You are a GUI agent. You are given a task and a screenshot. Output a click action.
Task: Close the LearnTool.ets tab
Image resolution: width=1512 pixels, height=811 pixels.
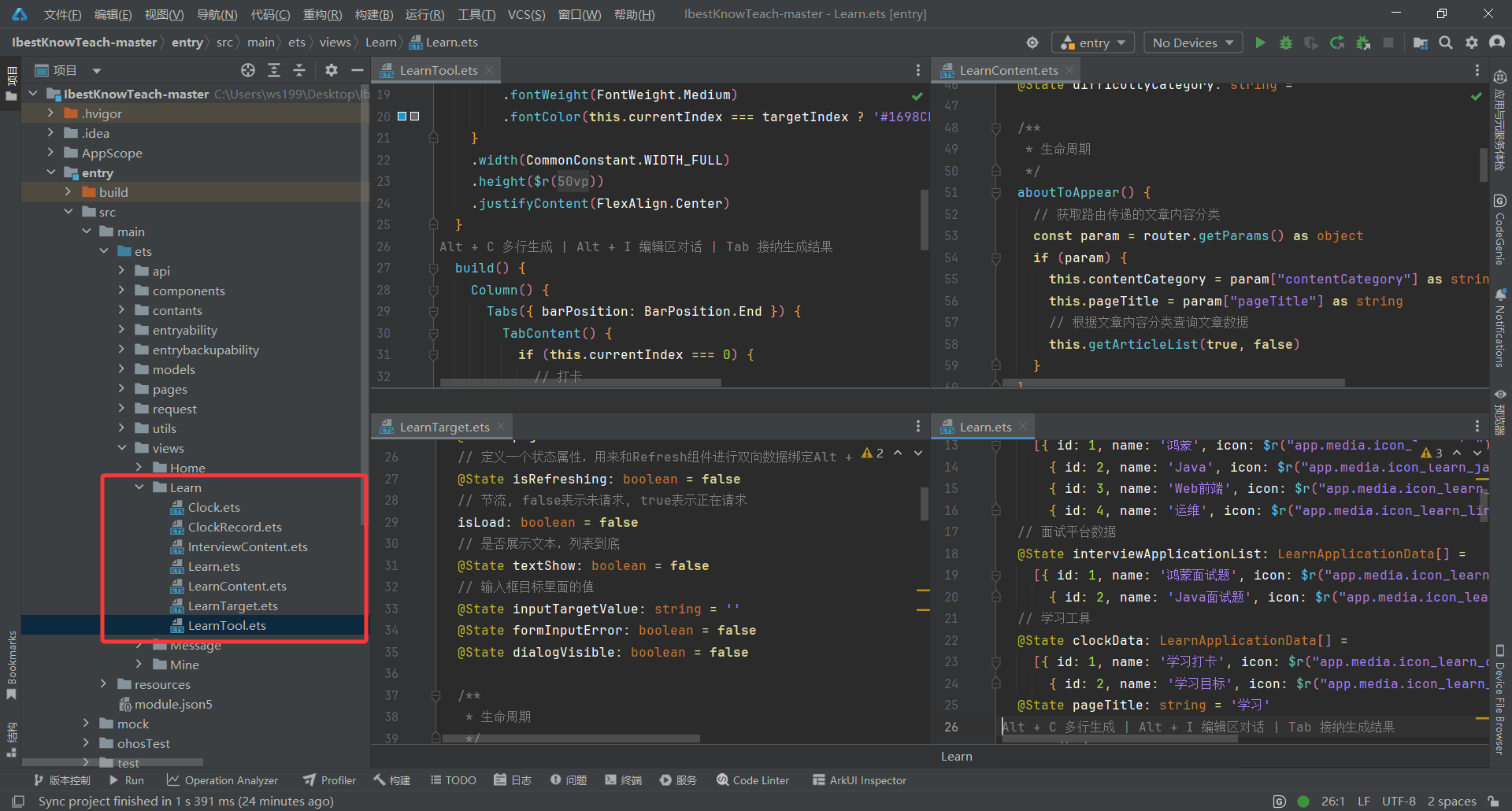coord(489,70)
